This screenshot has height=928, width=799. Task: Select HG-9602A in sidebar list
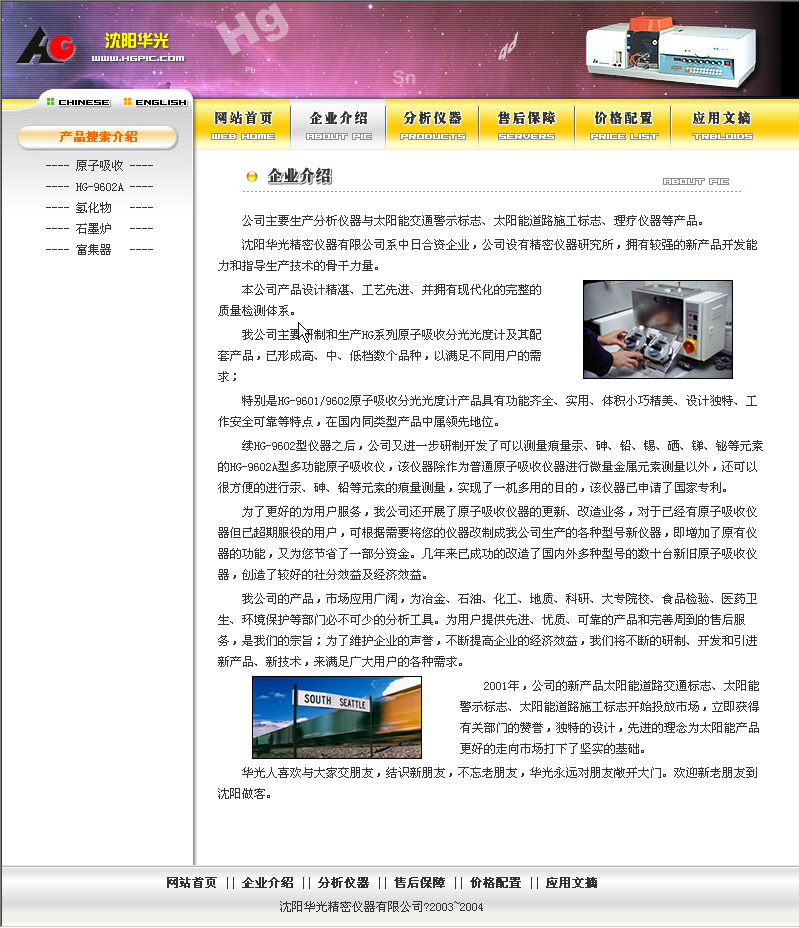tap(99, 187)
